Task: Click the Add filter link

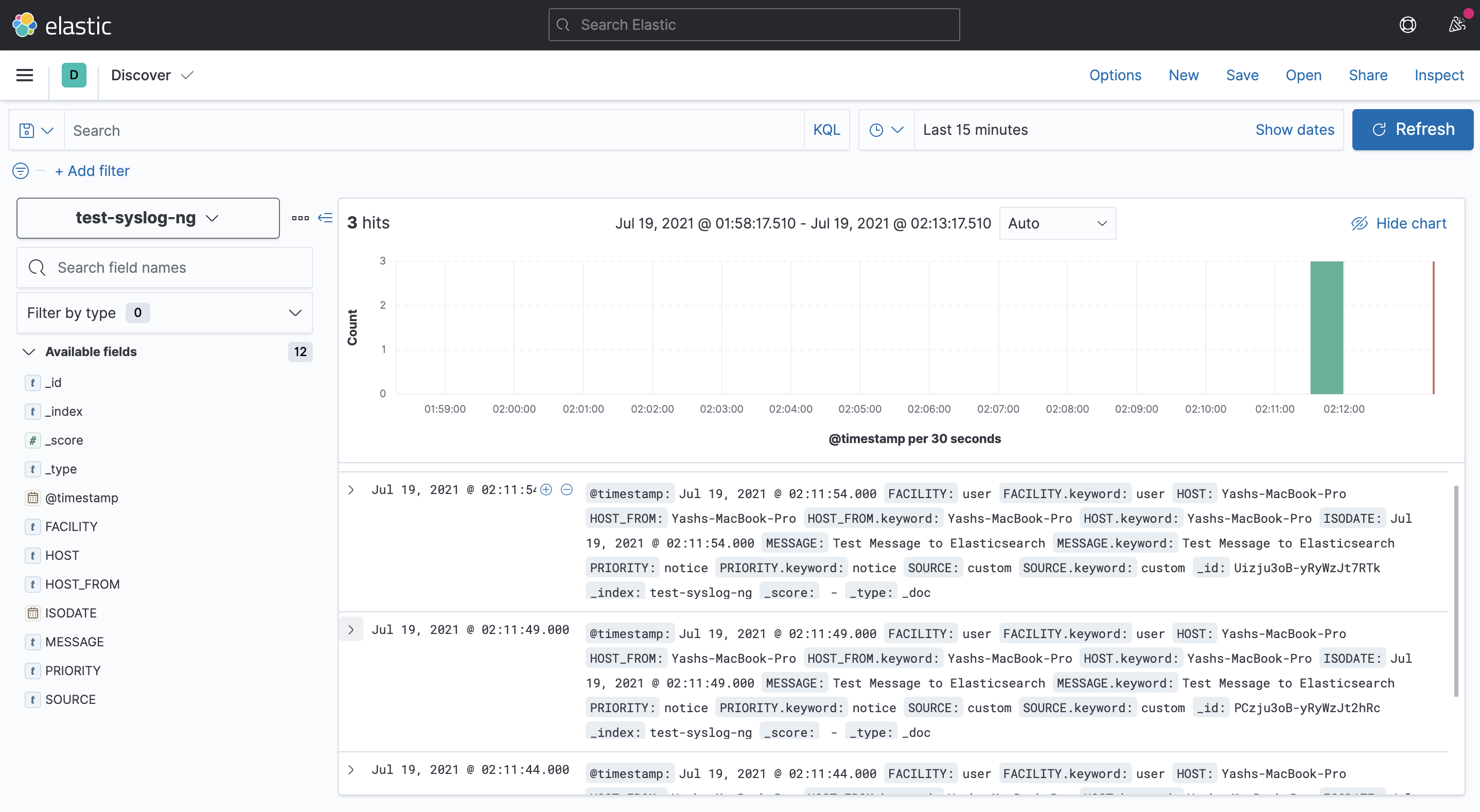Action: click(x=92, y=171)
